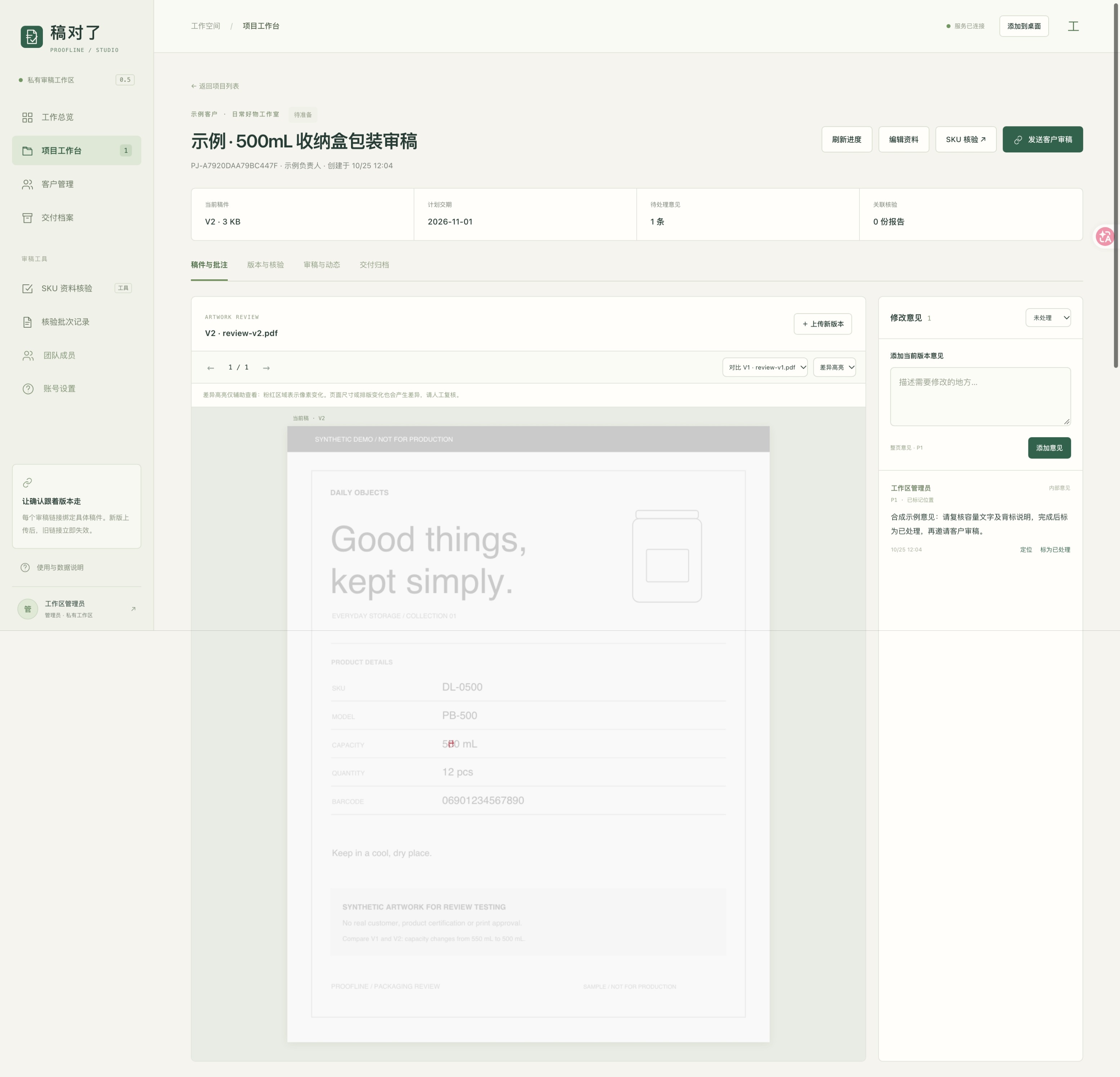Open SKU 核验 external button

click(x=966, y=139)
